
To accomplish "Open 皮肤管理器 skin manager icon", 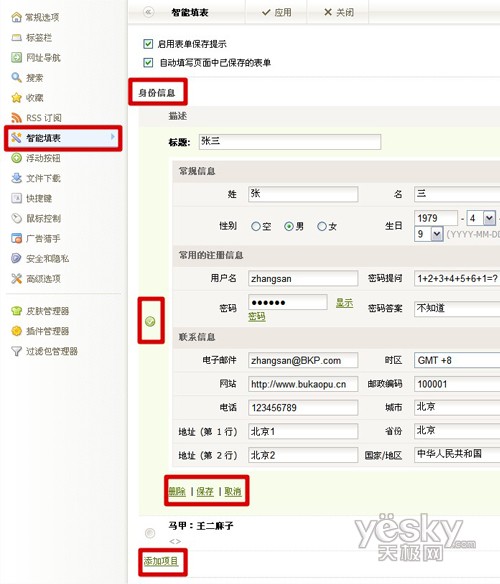I will click(16, 311).
